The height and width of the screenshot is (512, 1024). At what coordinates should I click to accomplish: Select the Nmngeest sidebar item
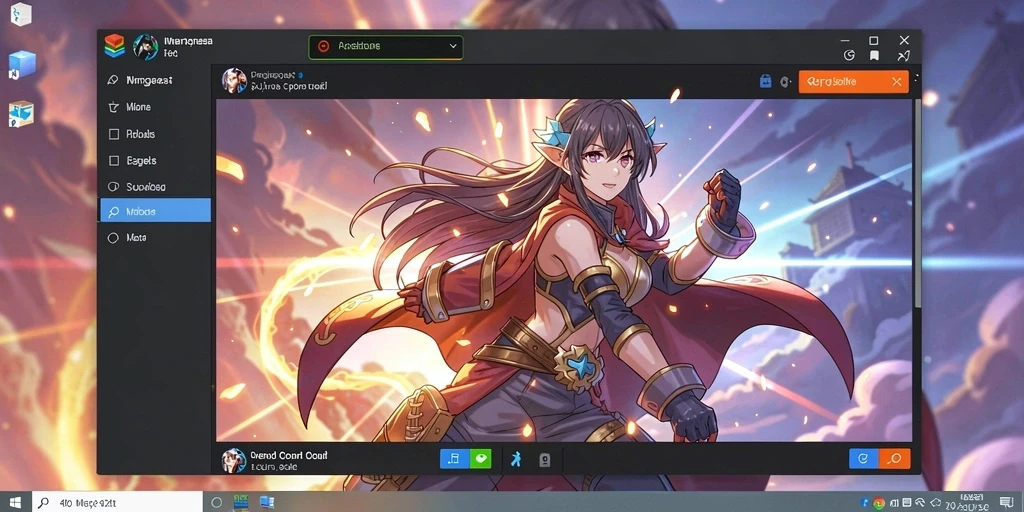[155, 80]
